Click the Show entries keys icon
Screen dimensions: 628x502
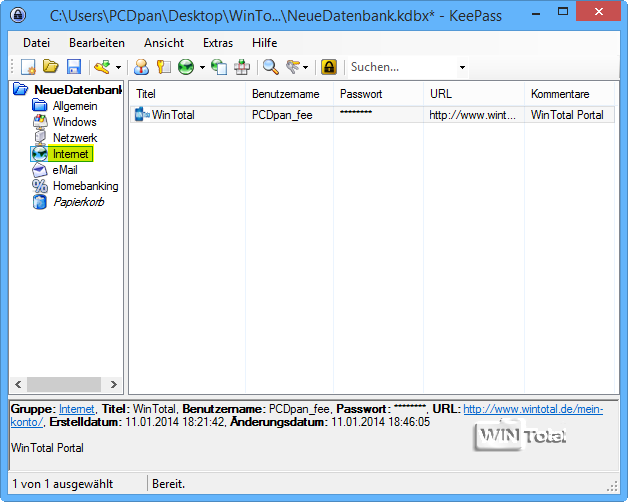tap(293, 67)
